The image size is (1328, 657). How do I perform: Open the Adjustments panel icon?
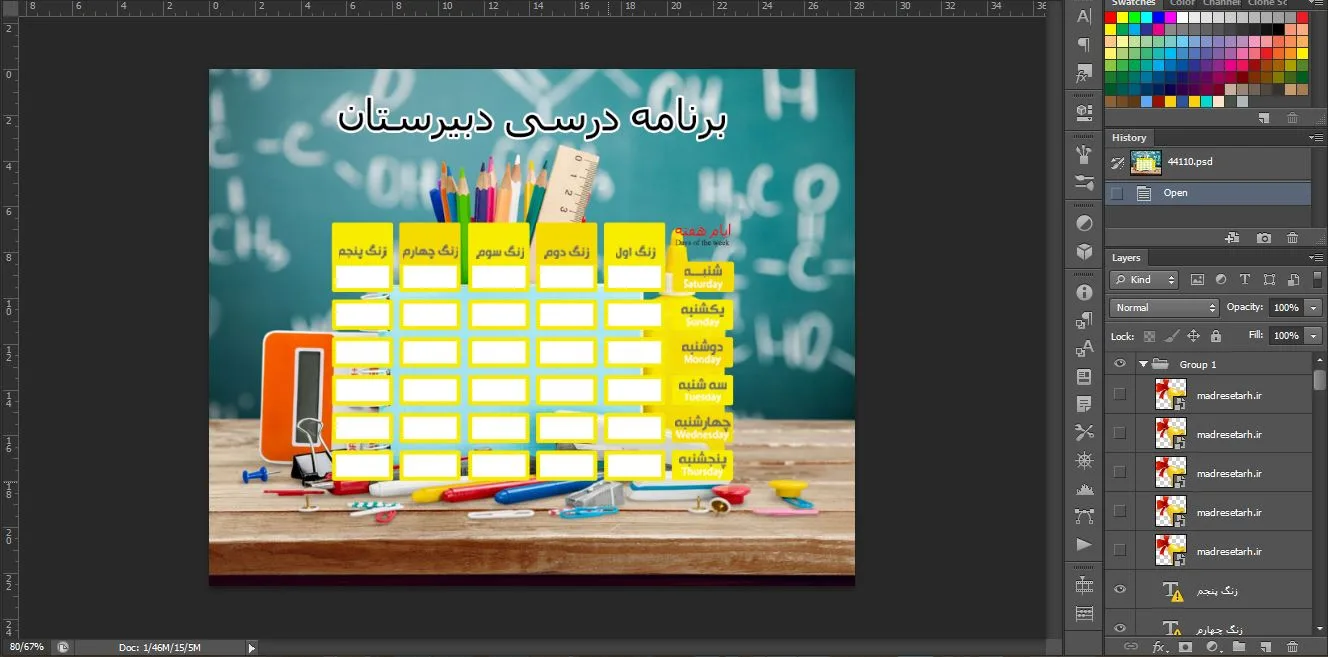1084,222
